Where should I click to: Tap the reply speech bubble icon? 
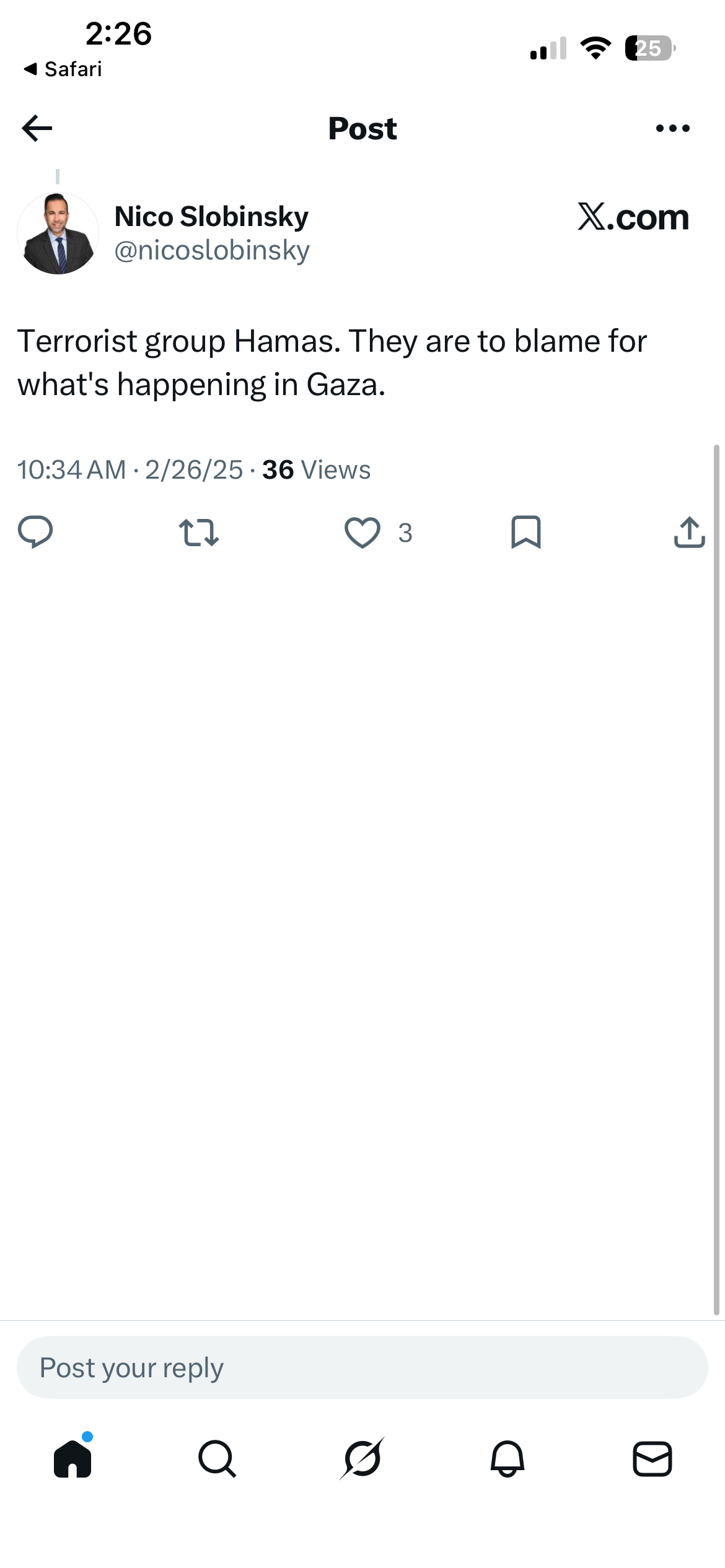[x=35, y=532]
